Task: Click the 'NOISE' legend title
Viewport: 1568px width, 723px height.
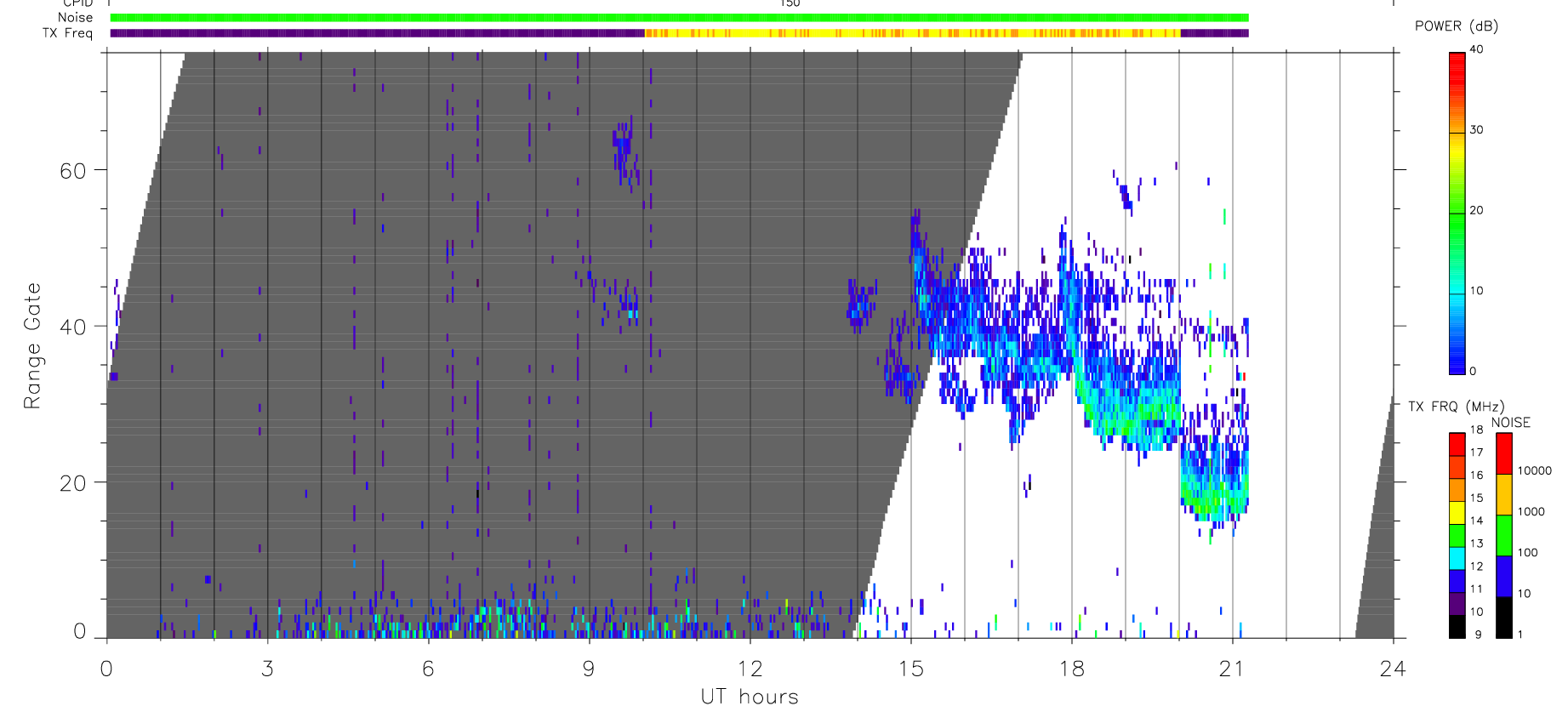Action: coord(1511,423)
